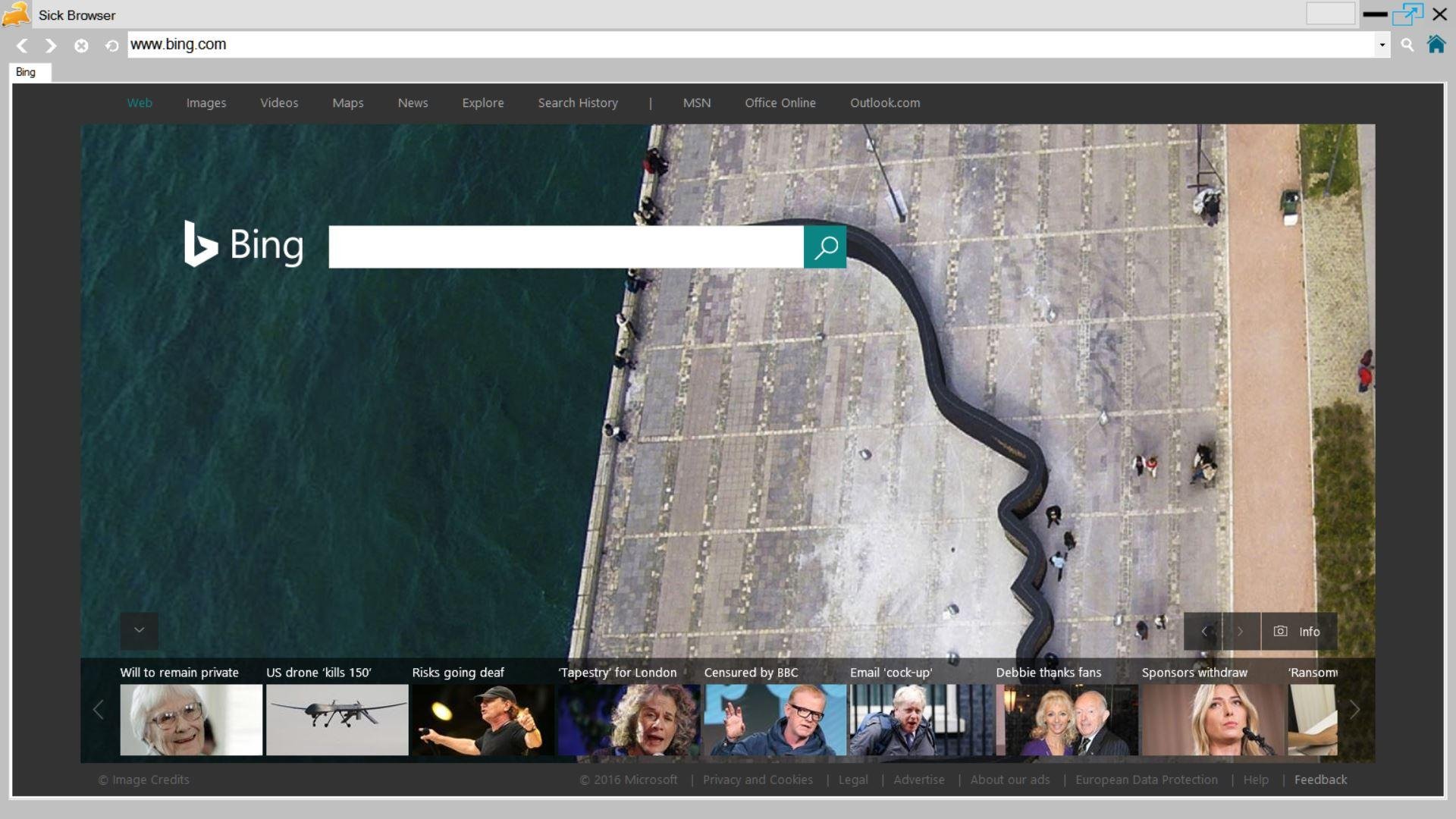Open the address bar history dropdown

coord(1382,45)
